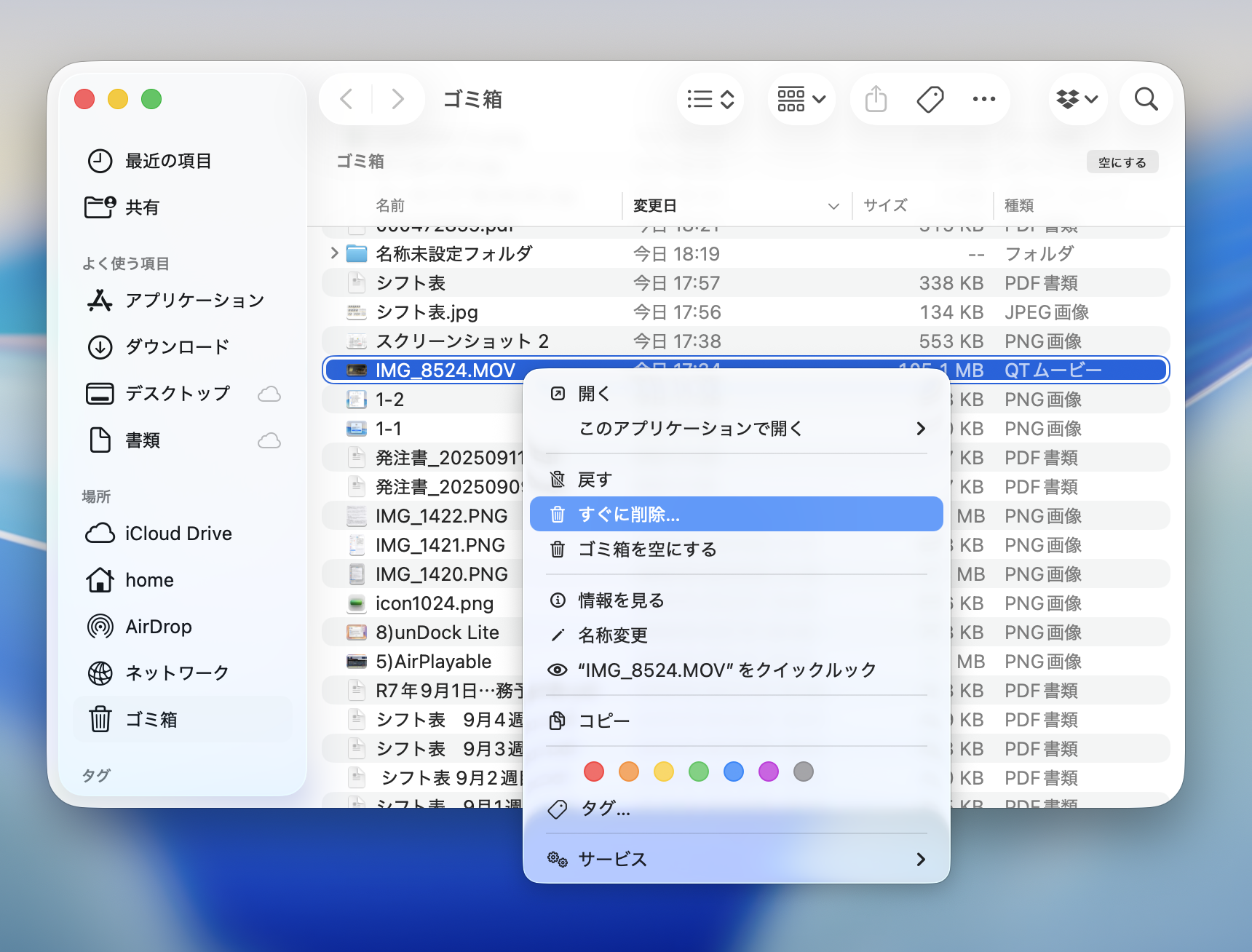Select the icon1024.png file row
The height and width of the screenshot is (952, 1252).
pos(423,603)
